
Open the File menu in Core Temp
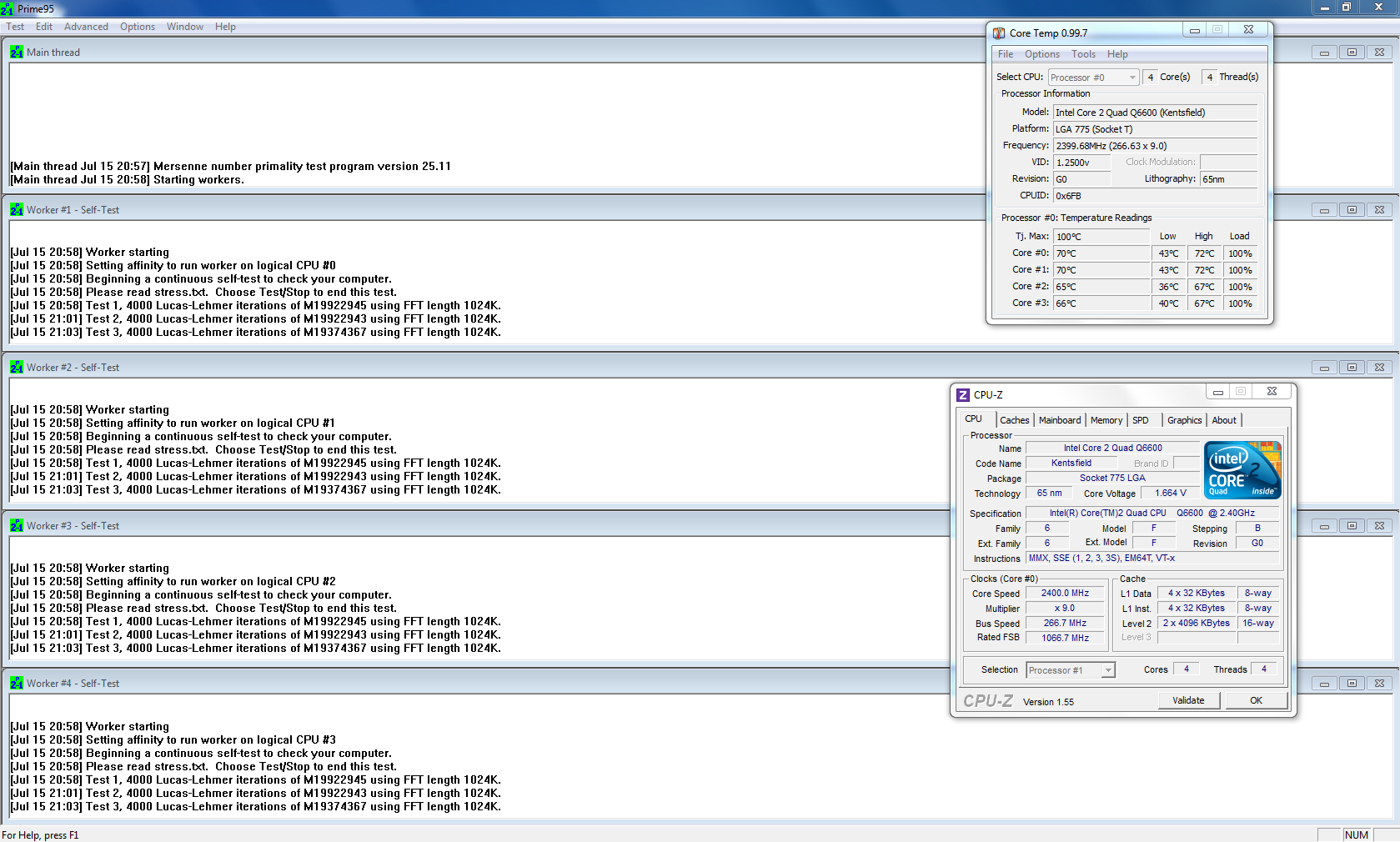[1006, 54]
